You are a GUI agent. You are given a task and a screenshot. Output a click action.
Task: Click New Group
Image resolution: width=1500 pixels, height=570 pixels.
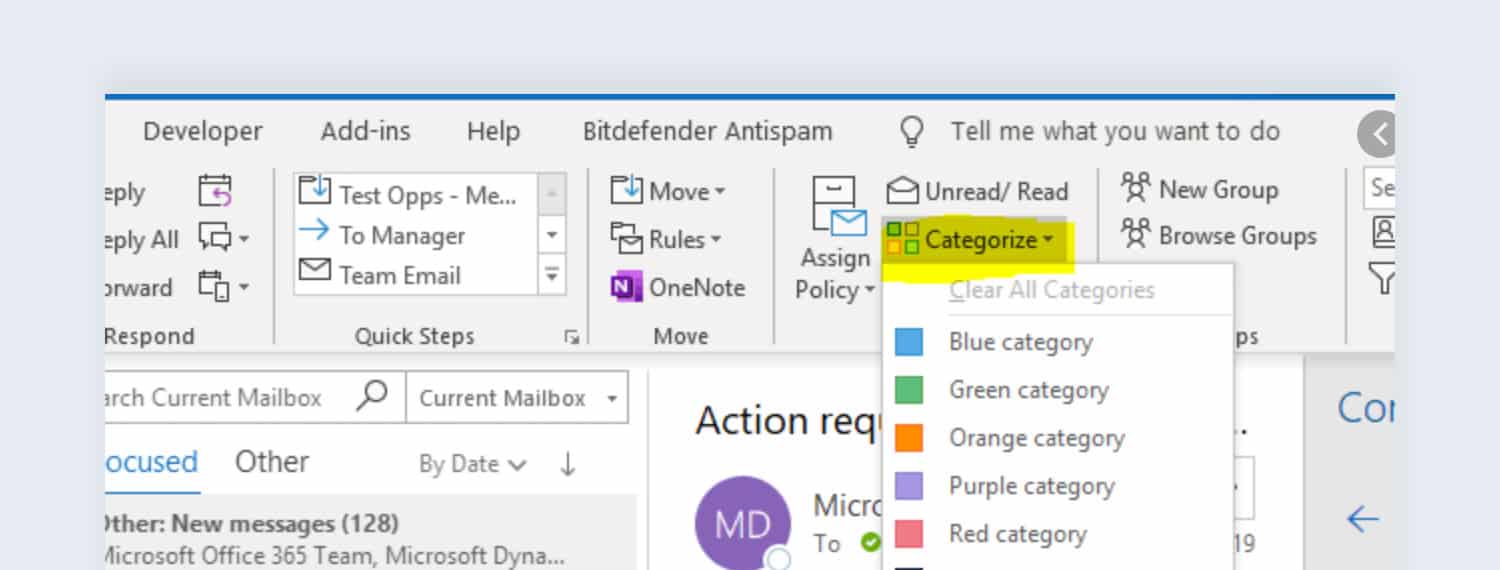coord(1199,188)
